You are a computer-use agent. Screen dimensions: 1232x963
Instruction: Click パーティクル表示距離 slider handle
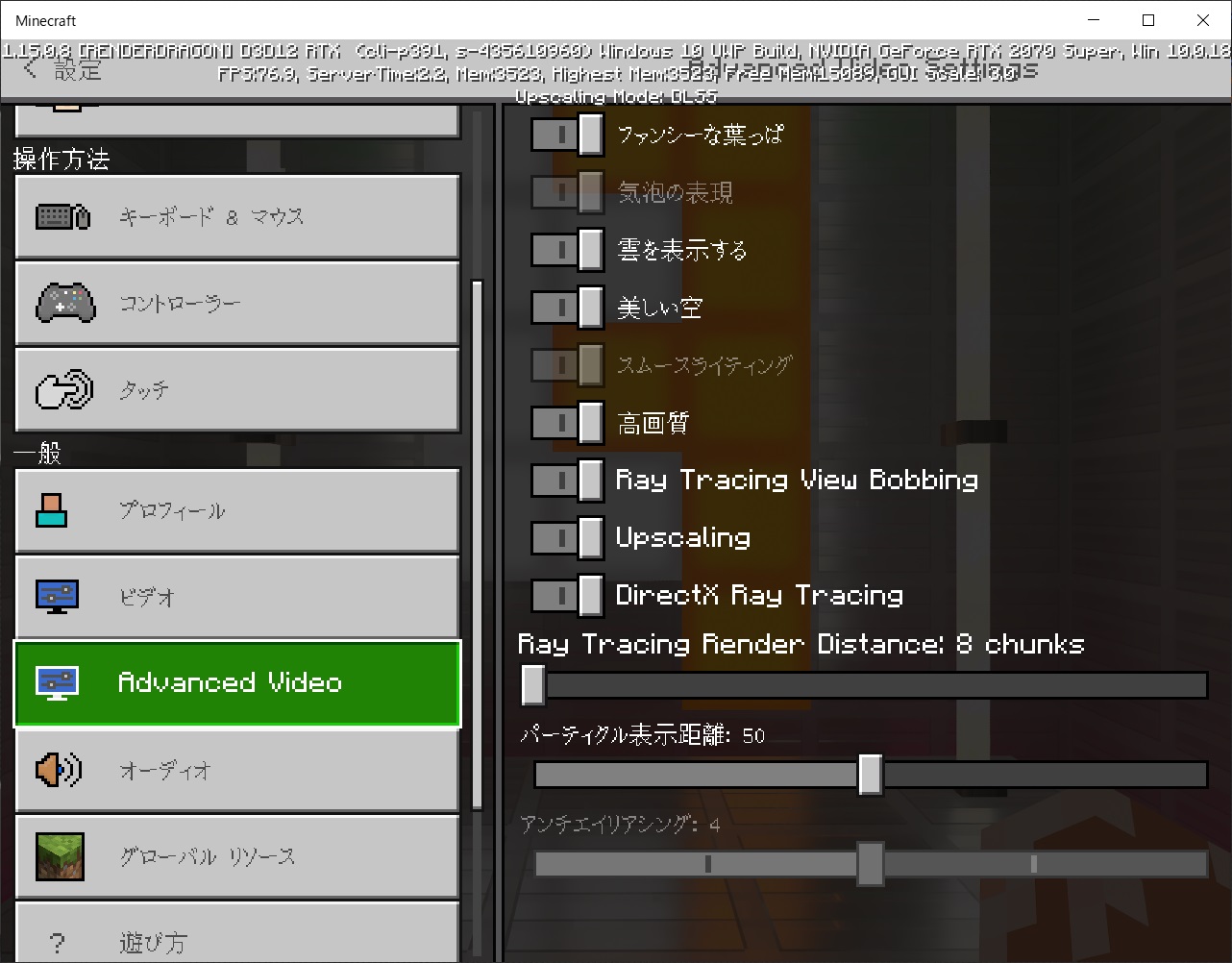point(870,775)
